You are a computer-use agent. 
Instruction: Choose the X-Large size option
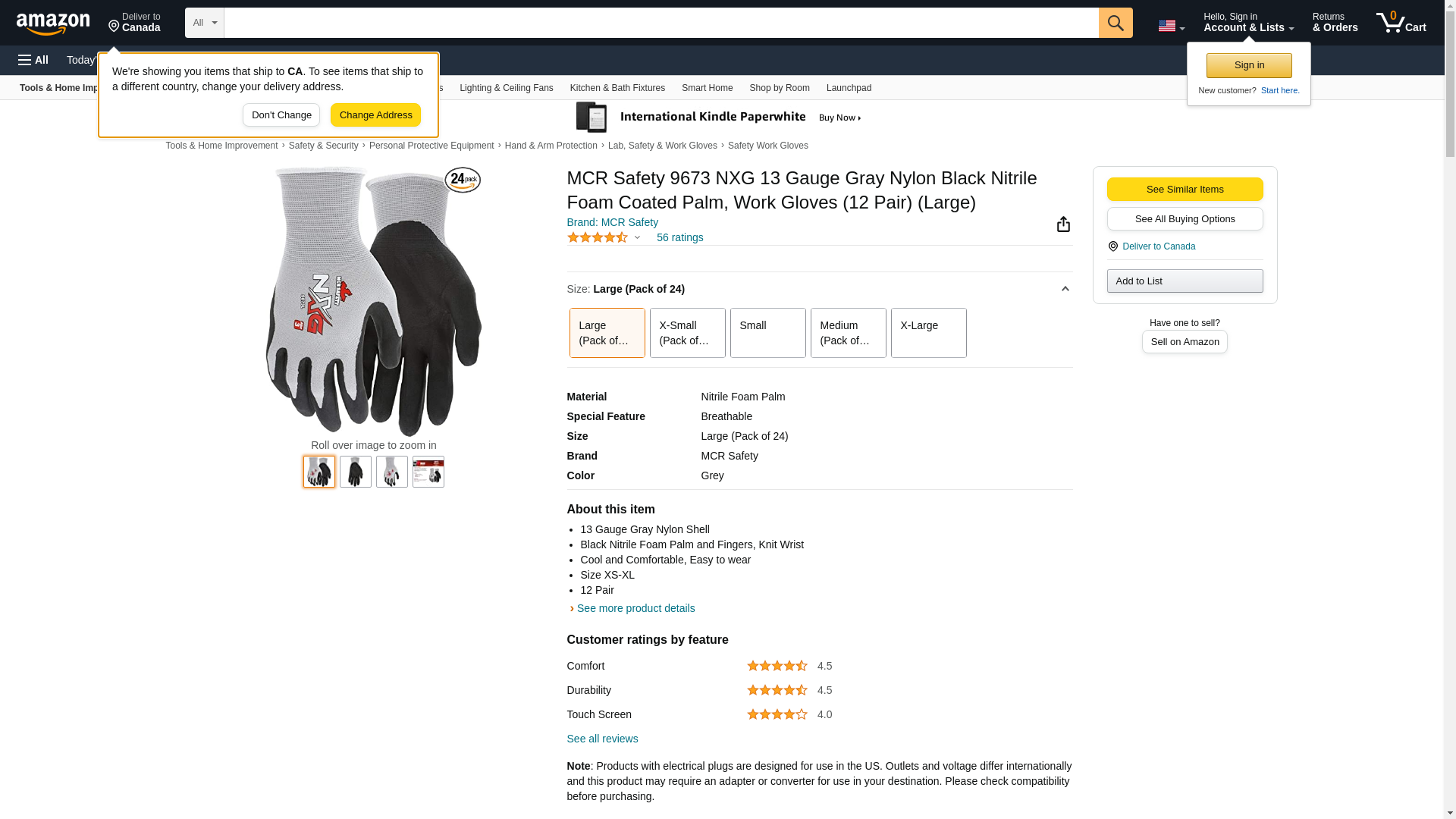pos(929,333)
